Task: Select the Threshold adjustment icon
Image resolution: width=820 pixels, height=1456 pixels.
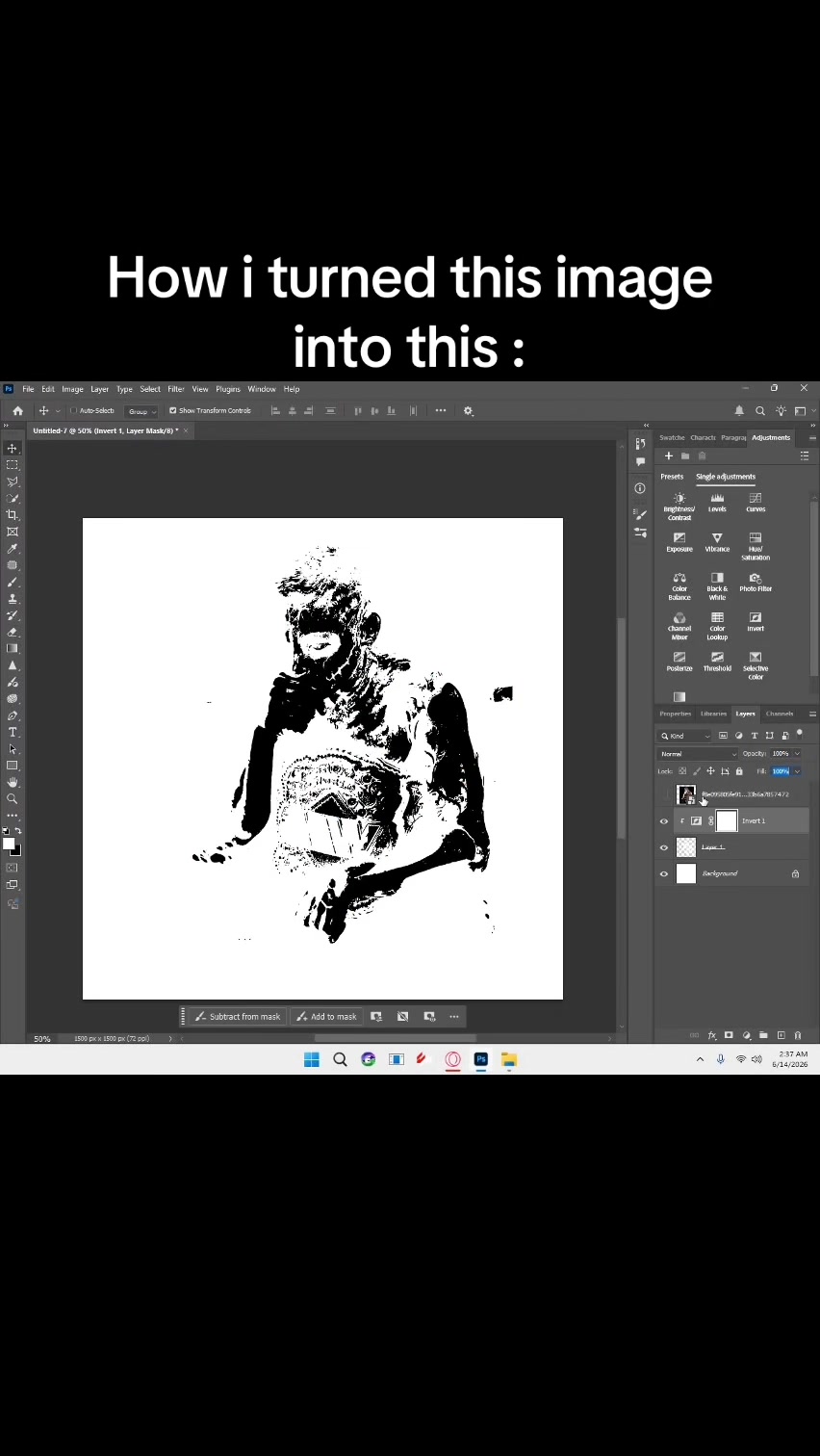Action: (x=717, y=657)
